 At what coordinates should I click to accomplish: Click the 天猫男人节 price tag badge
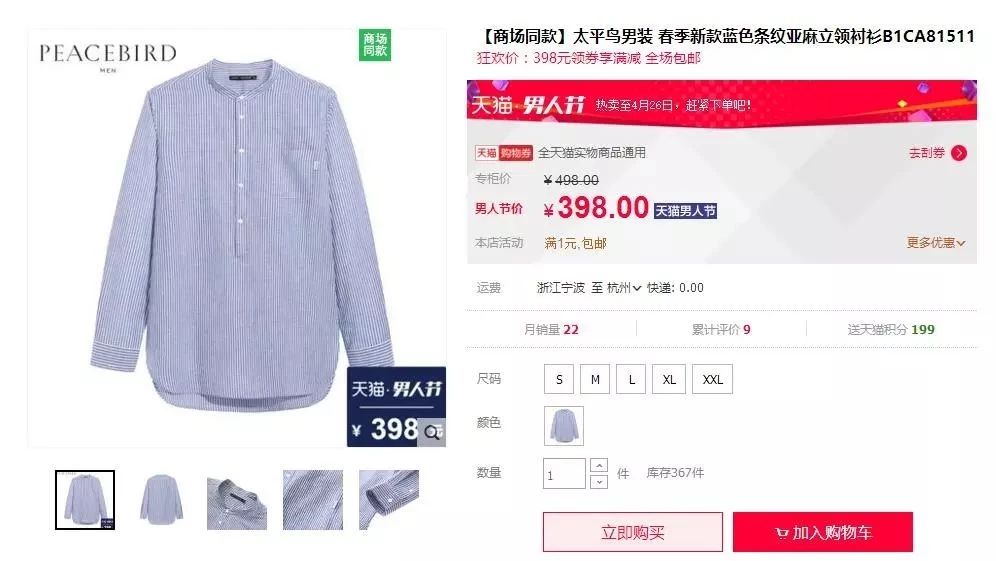[685, 211]
